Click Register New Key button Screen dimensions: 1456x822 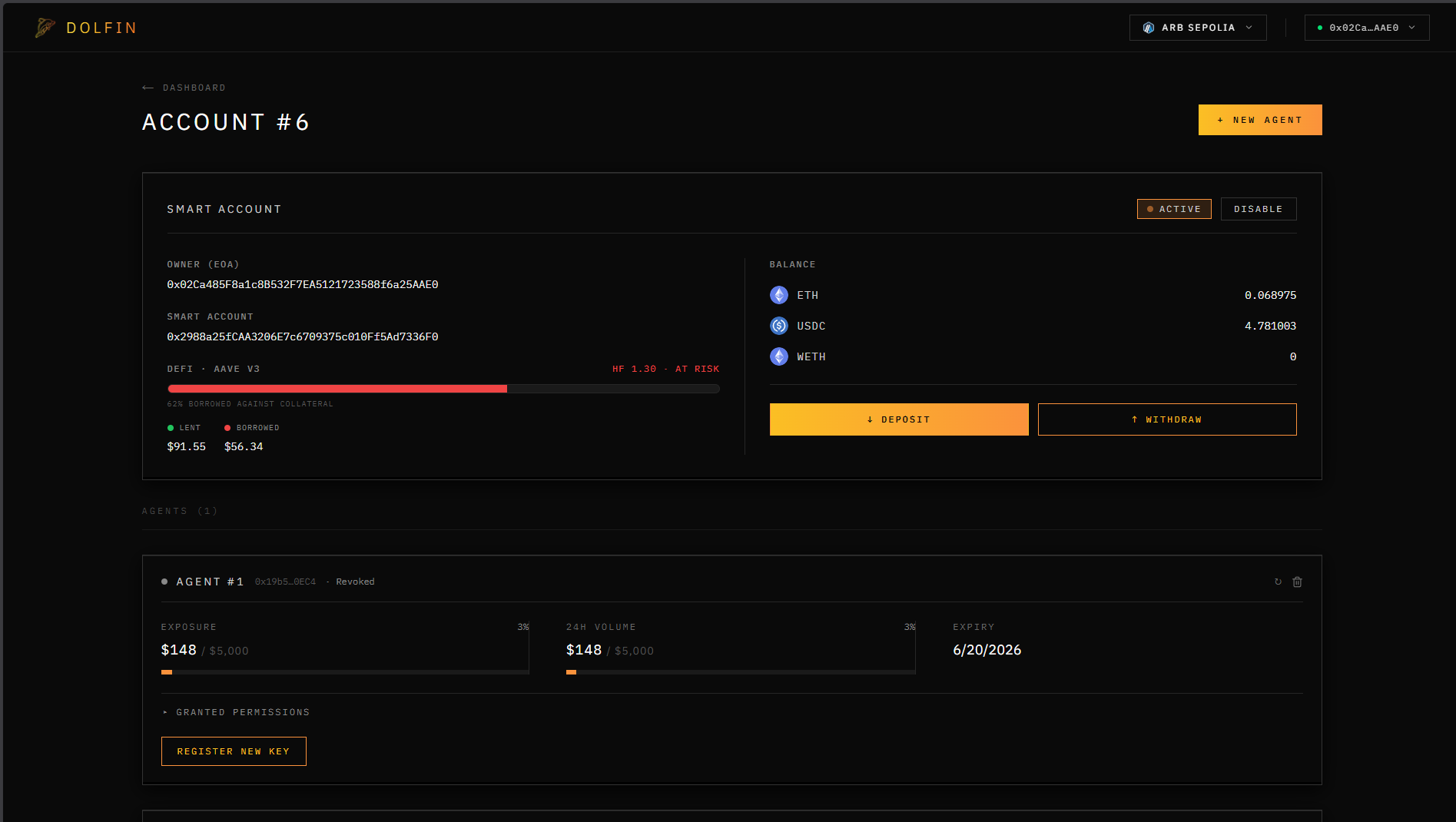coord(234,751)
